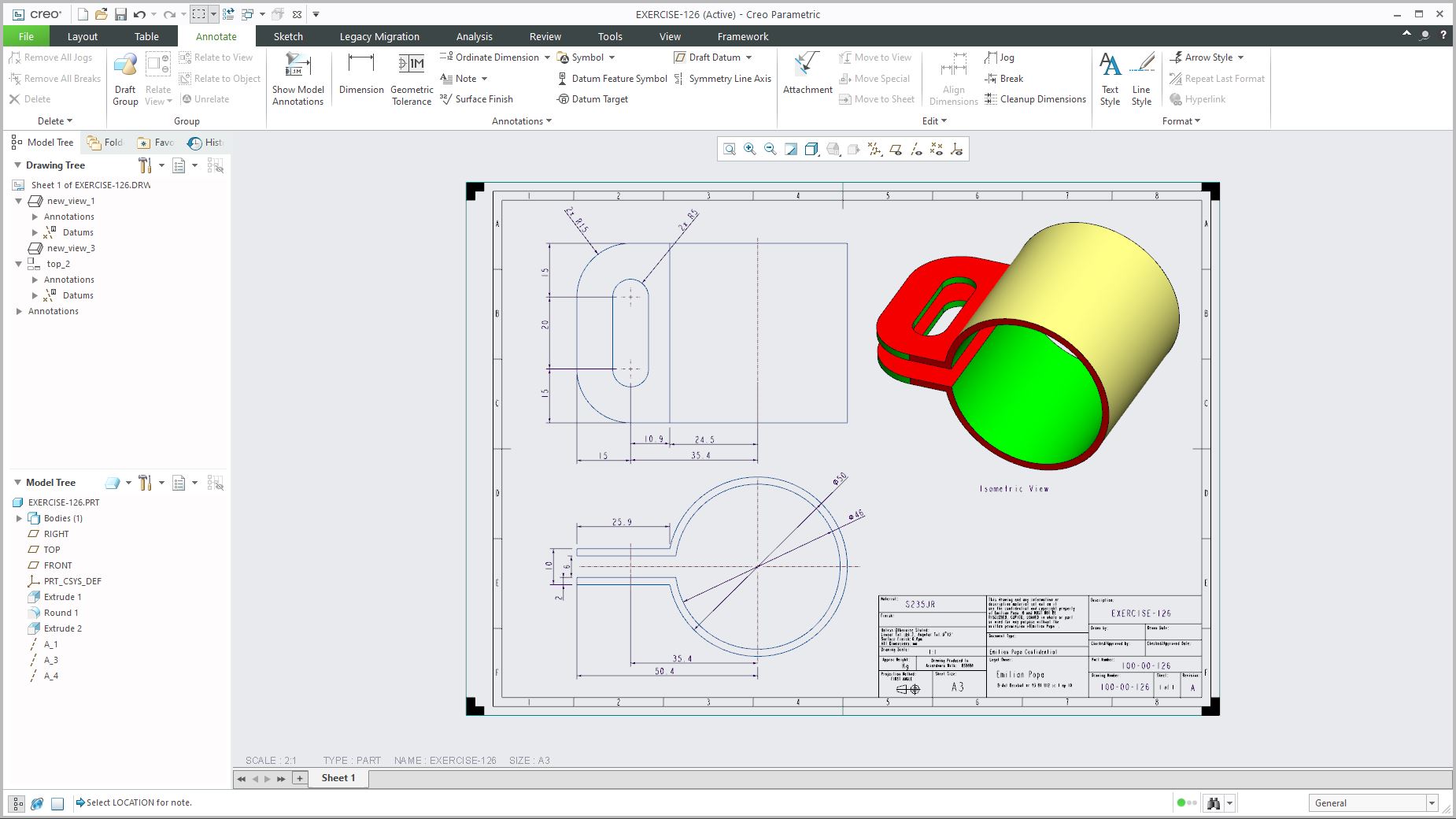Screen dimensions: 1456x819
Task: Expand Annotations under top_2
Action: 35,280
